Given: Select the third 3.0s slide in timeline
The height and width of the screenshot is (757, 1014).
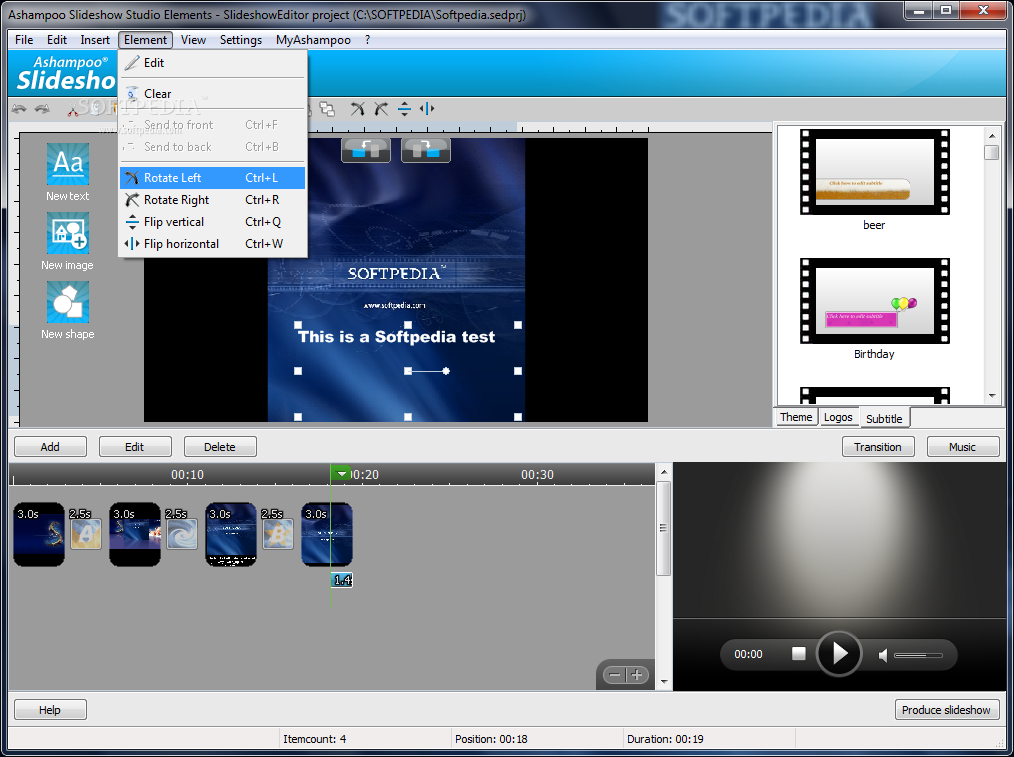Looking at the screenshot, I should click(231, 535).
